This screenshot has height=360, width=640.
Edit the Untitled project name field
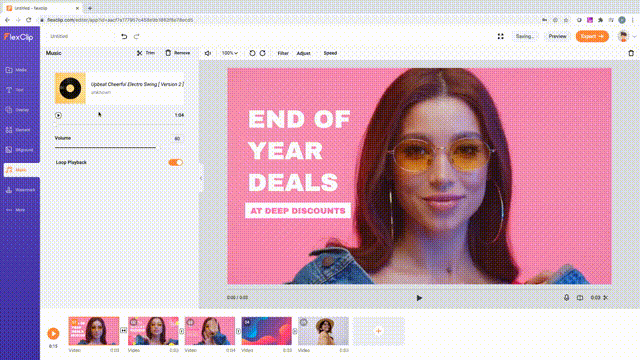(80, 36)
